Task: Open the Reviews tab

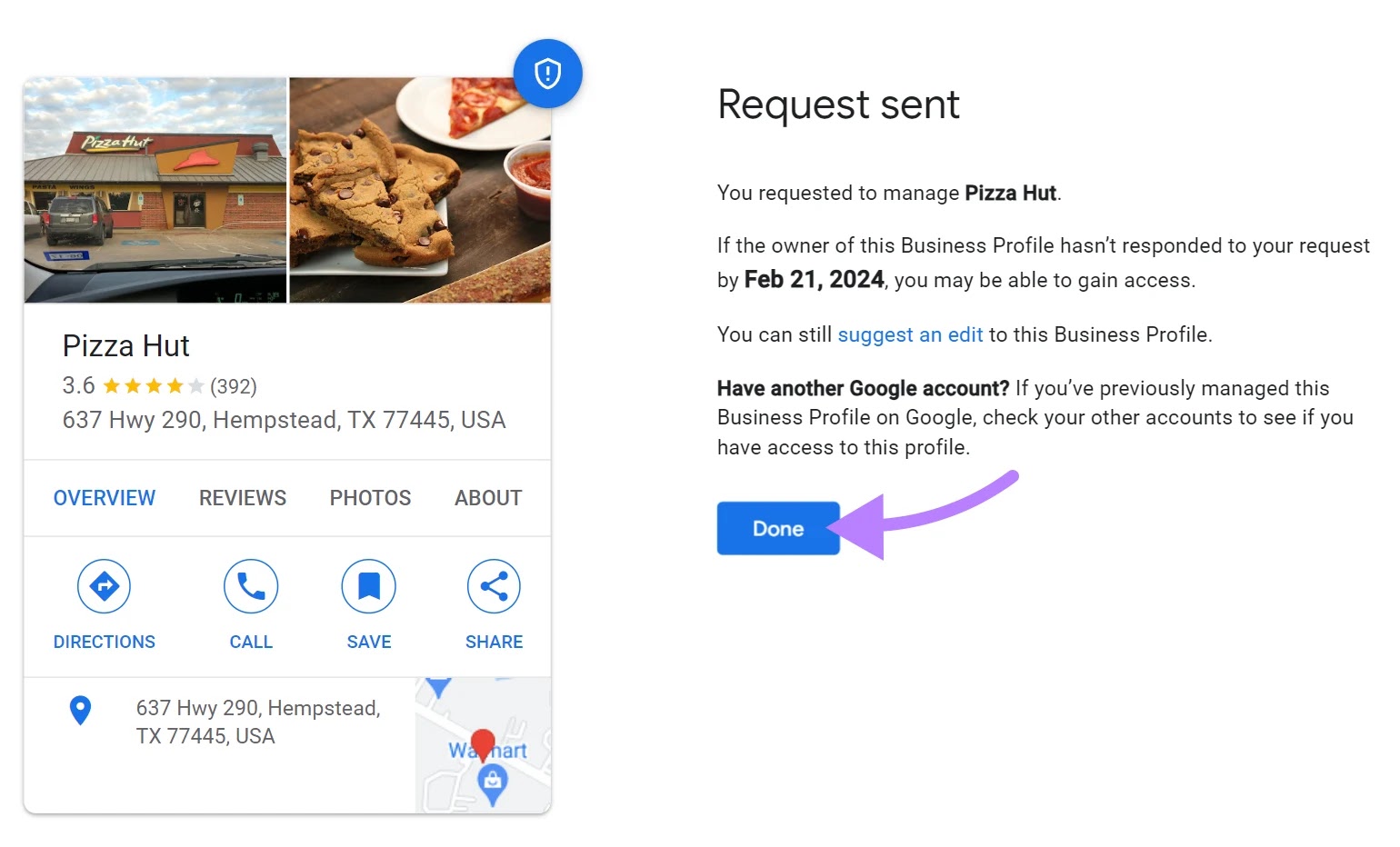Action: 243,498
